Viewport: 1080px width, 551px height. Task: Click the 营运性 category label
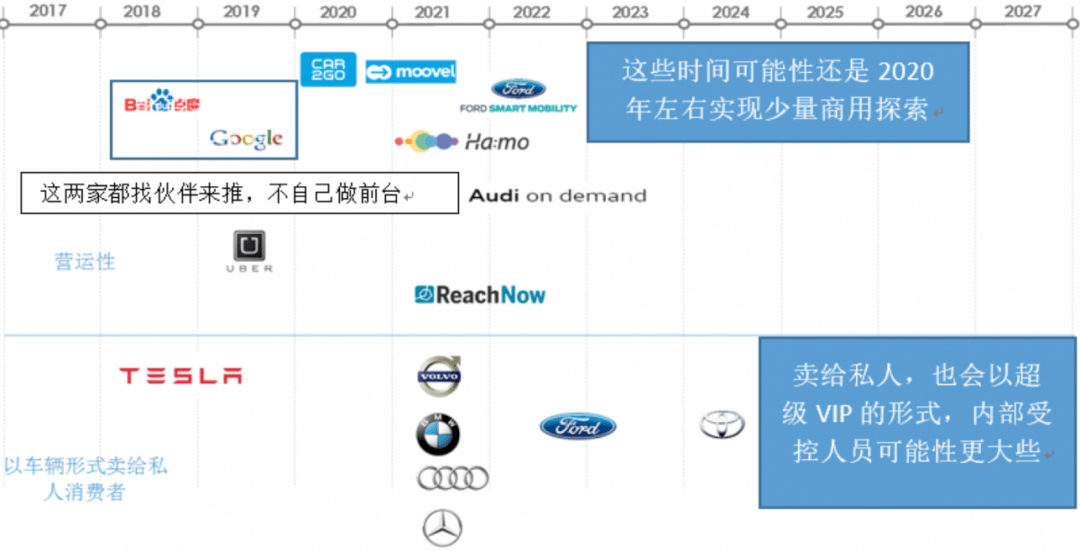85,262
